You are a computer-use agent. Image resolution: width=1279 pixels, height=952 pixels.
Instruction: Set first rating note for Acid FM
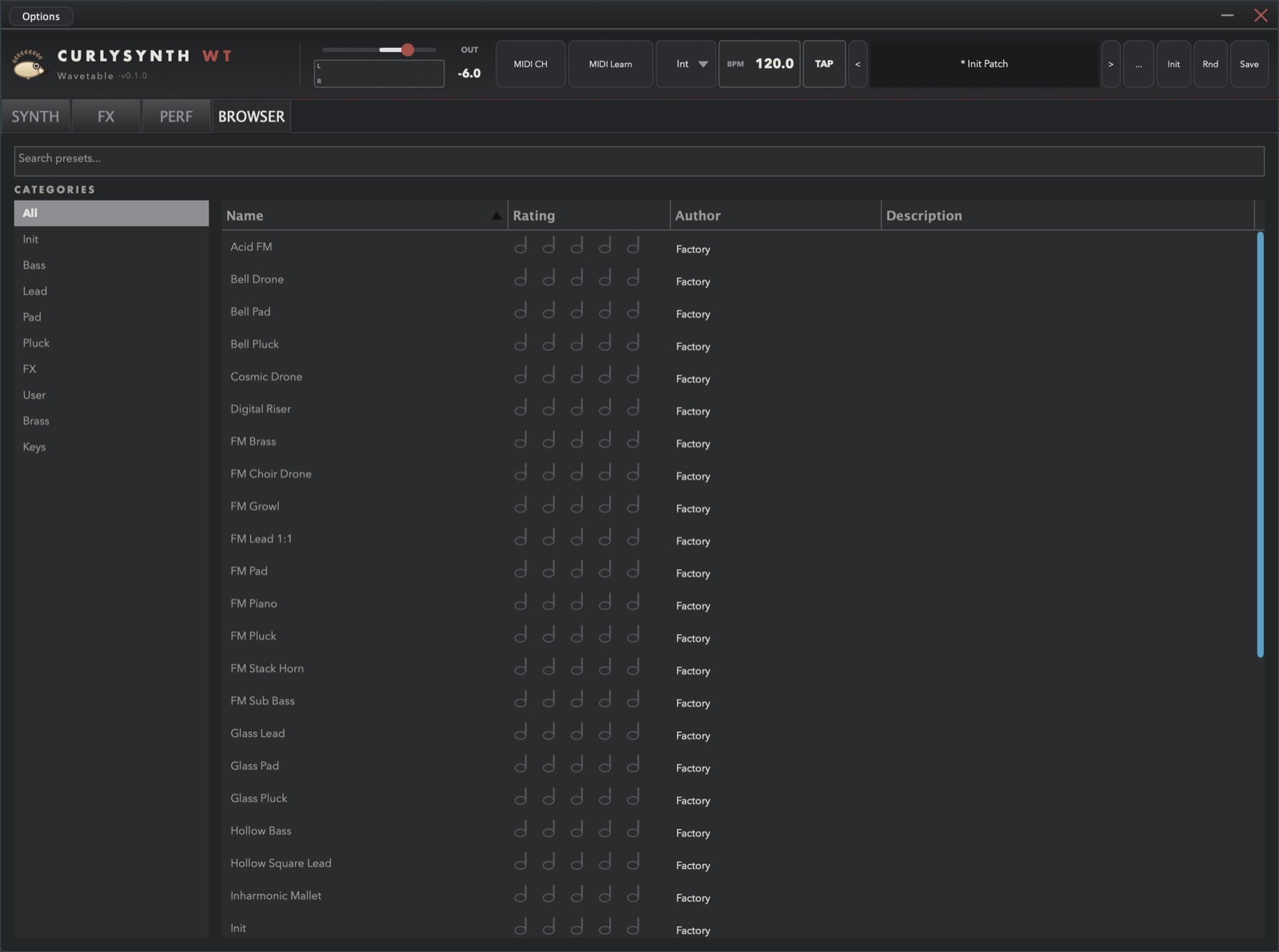coord(520,246)
